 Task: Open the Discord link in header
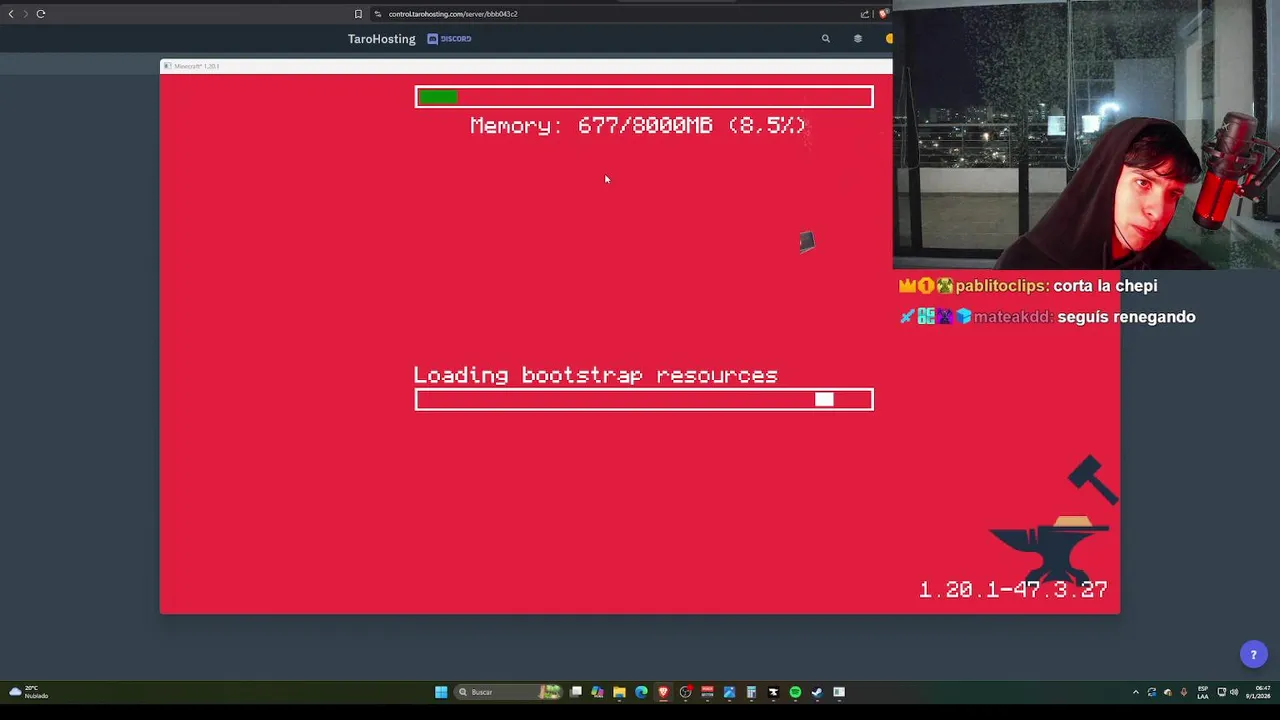pyautogui.click(x=449, y=39)
